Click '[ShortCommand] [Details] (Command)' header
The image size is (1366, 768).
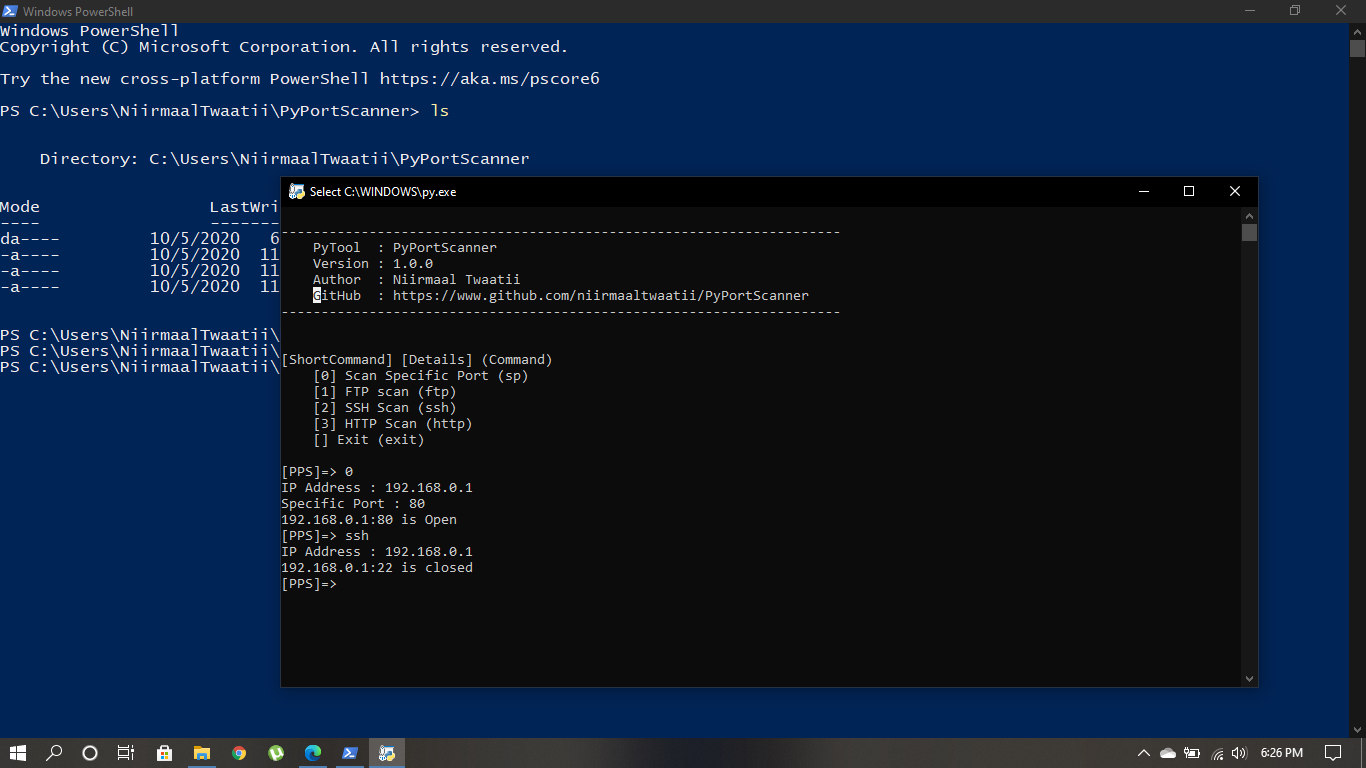click(417, 359)
